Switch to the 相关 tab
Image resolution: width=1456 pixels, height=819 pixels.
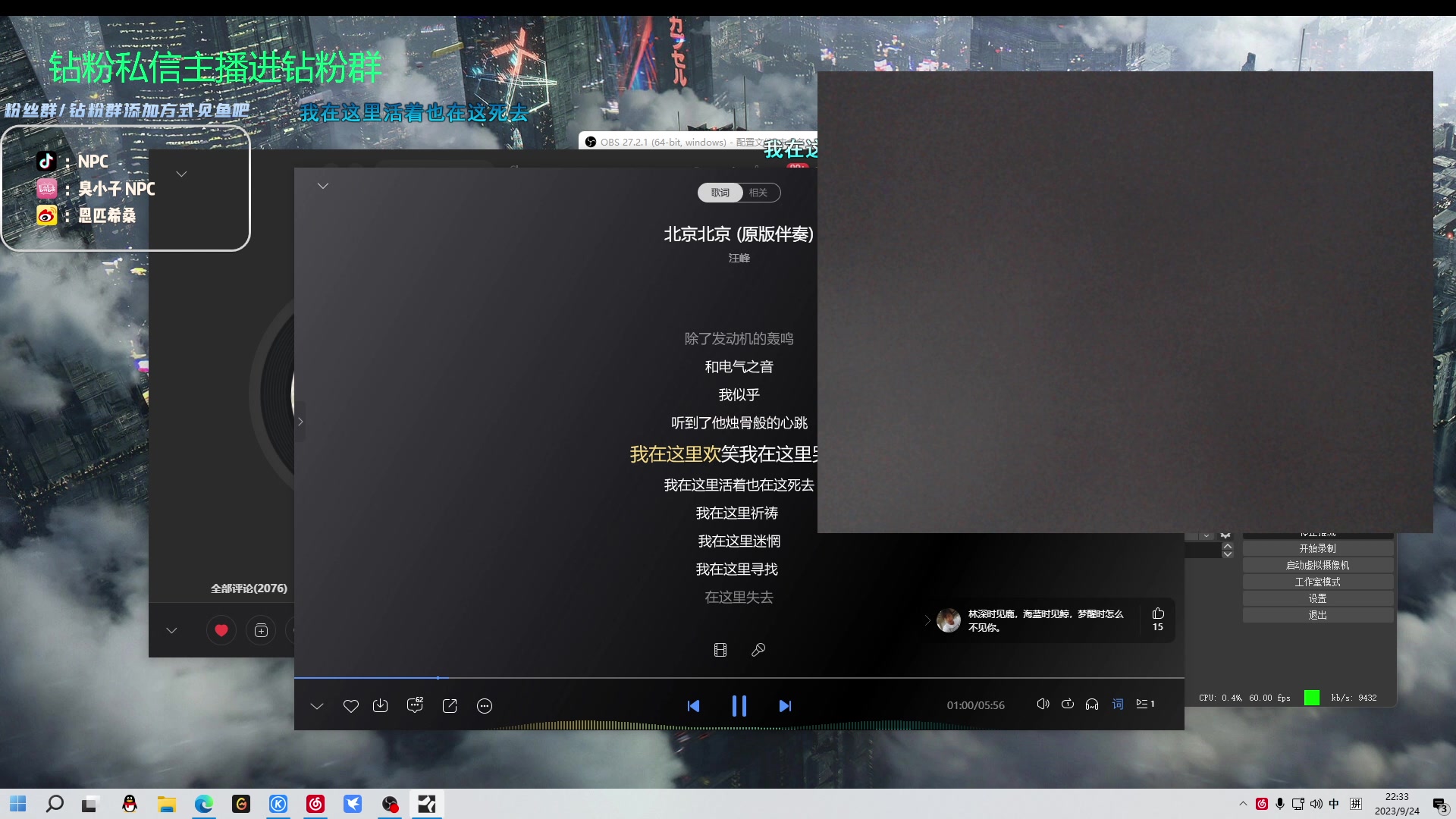coord(758,193)
